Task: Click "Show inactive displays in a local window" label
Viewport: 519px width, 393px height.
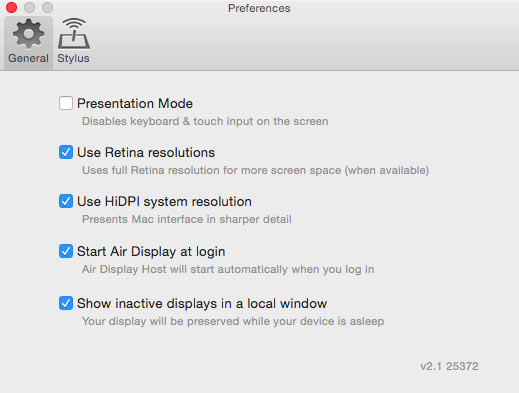Action: [202, 304]
